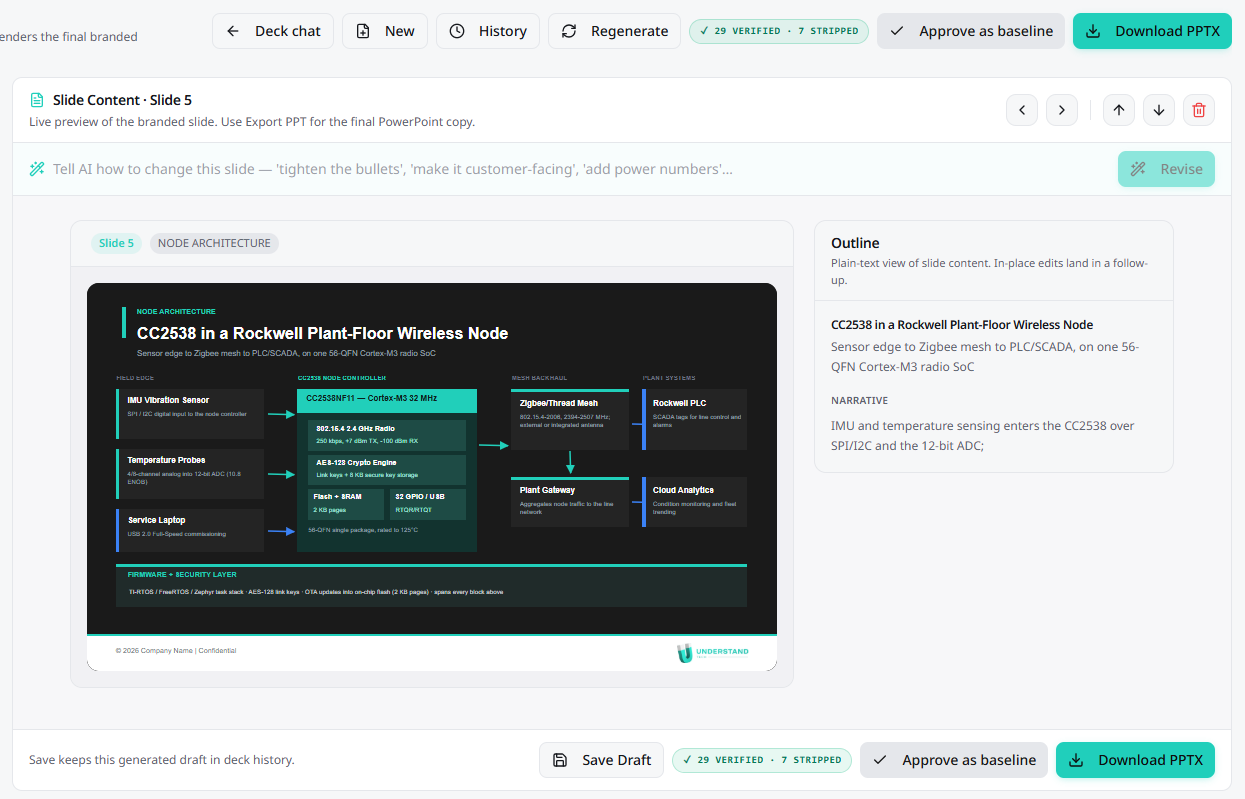Screen dimensions: 1245x799
Task: Click the Slide Content document icon
Action: [x=37, y=100]
